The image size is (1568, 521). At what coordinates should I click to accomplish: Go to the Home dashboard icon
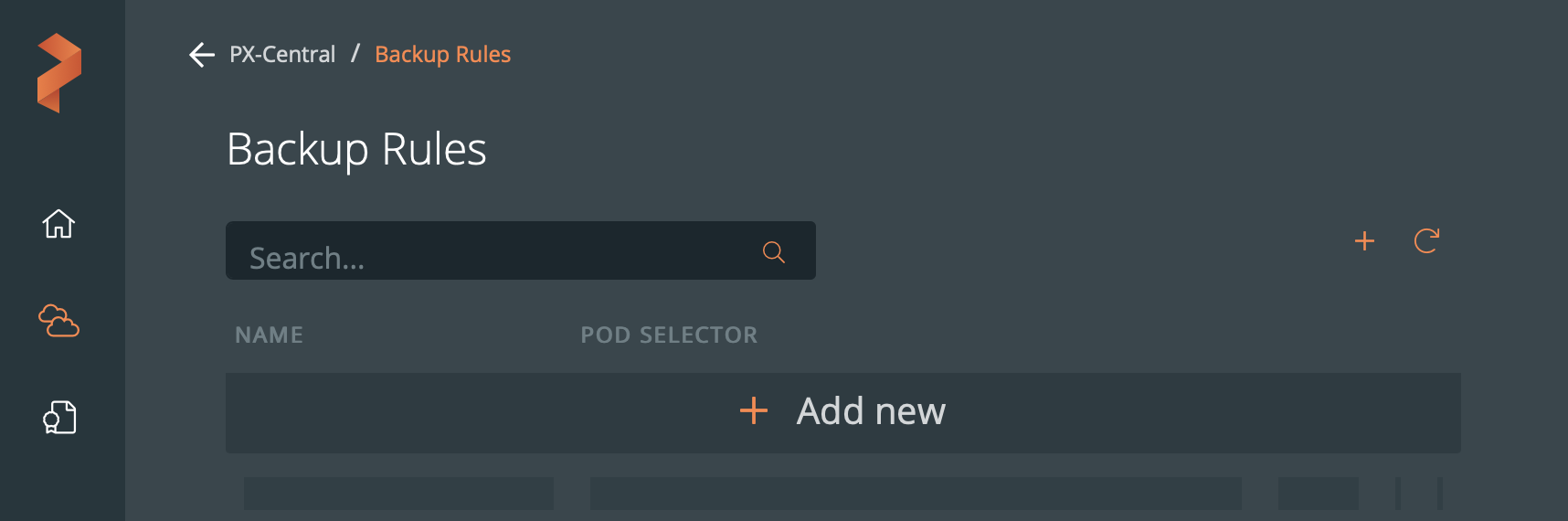click(x=58, y=223)
